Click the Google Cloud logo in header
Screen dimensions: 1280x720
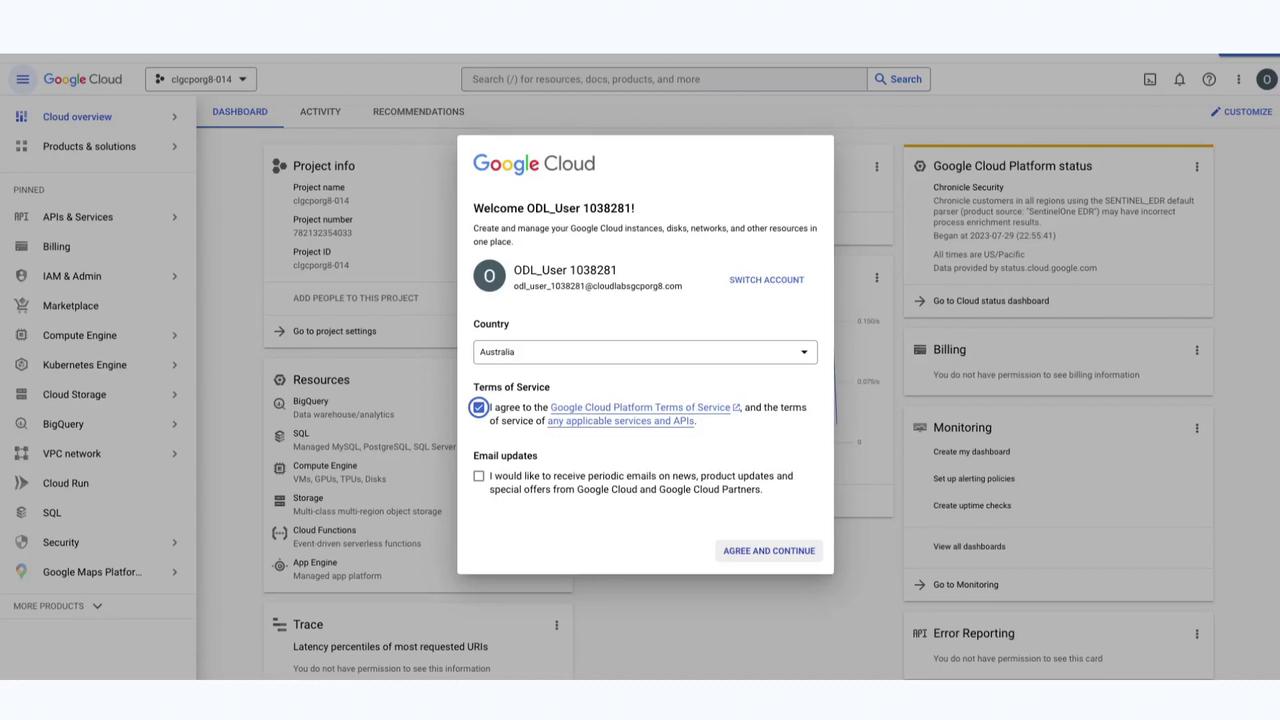pyautogui.click(x=82, y=79)
